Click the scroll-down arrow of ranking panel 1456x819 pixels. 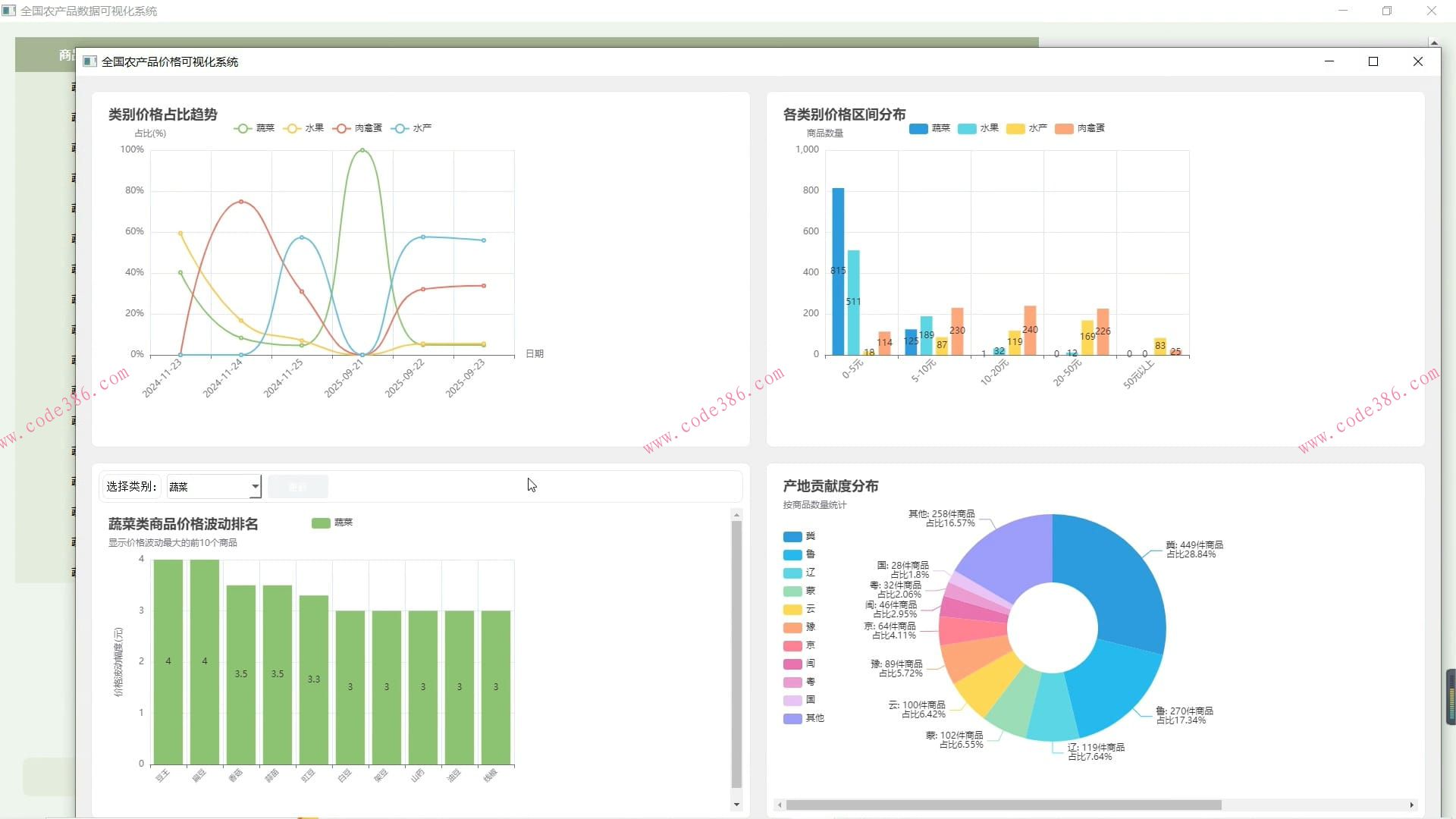click(736, 805)
